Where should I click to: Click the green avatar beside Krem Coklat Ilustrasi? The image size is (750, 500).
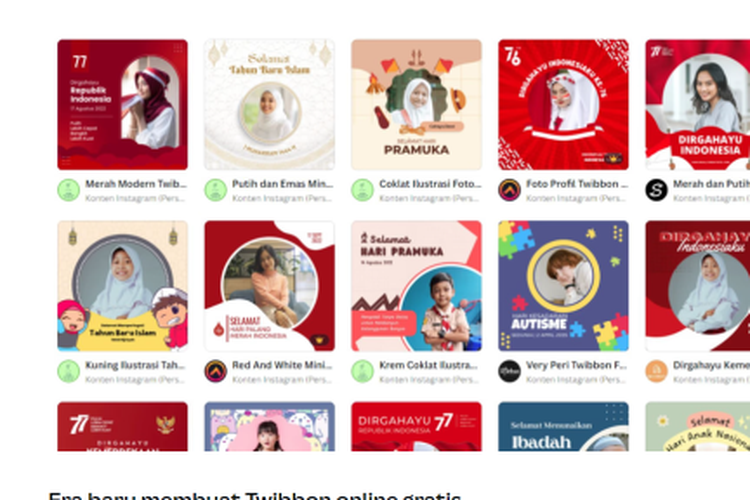click(363, 371)
